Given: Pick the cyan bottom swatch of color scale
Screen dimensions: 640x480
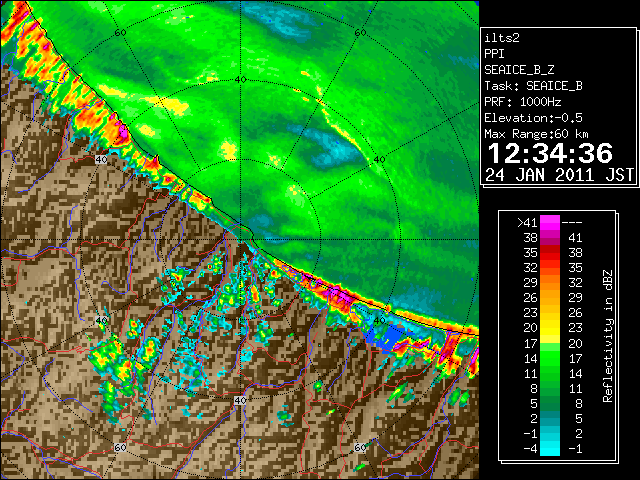Looking at the screenshot, I should [x=550, y=447].
